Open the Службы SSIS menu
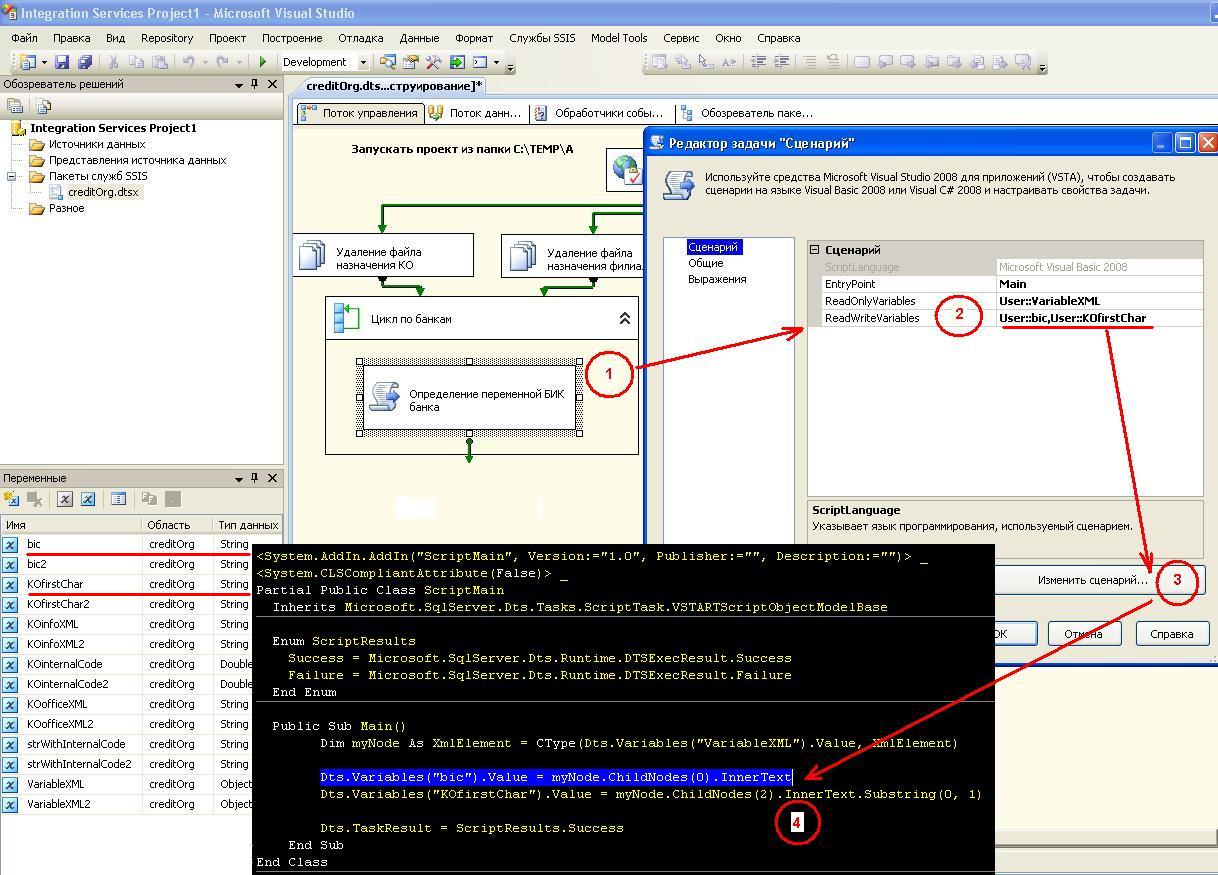The image size is (1218, 875). (x=542, y=38)
